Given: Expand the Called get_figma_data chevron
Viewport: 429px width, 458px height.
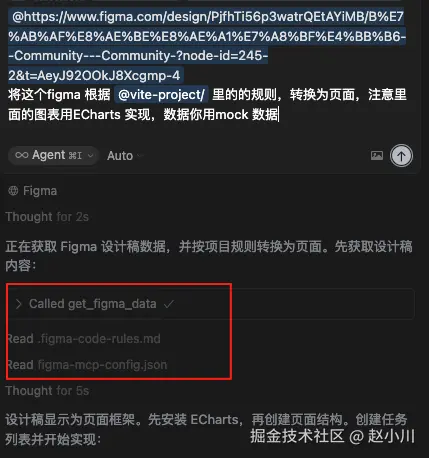Looking at the screenshot, I should point(19,304).
